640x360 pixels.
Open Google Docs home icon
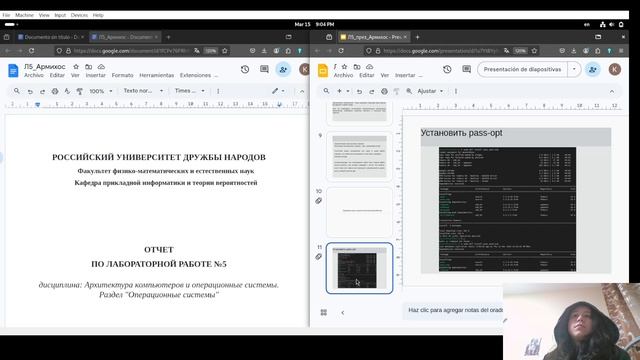[x=13, y=71]
